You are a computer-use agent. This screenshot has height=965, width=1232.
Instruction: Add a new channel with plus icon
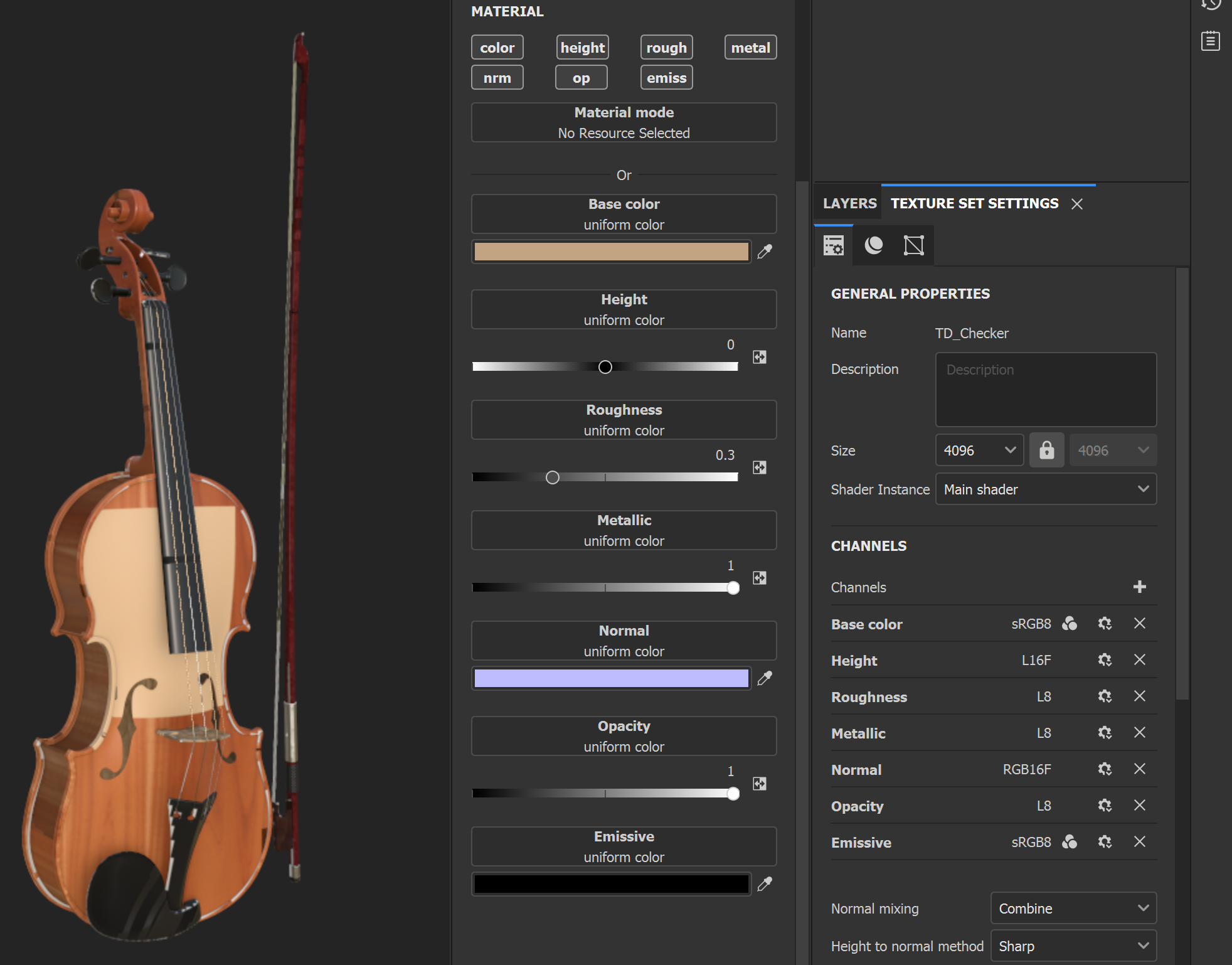1140,587
